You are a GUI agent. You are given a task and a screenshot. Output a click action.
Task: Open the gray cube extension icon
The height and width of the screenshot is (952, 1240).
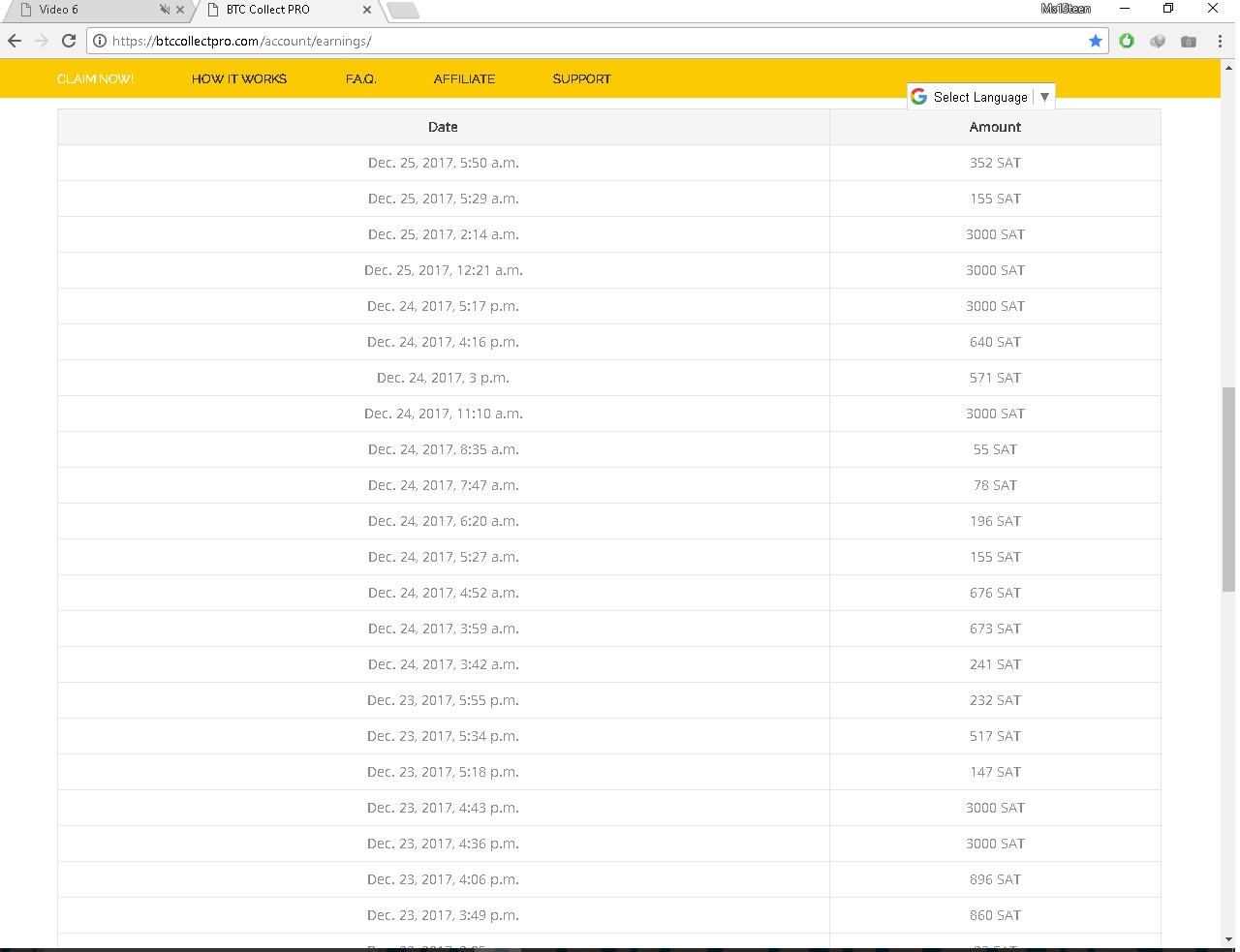1158,41
